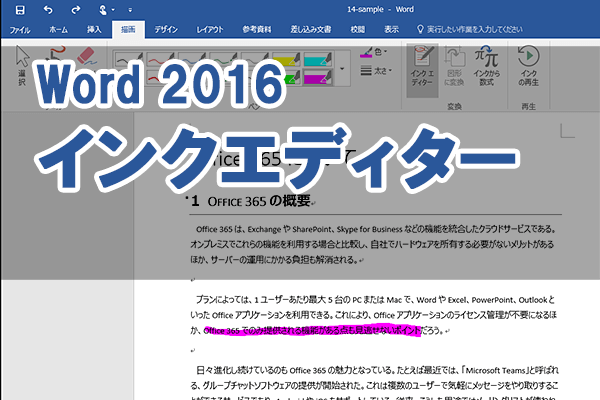Select the 描画 tab
The width and height of the screenshot is (600, 400).
pyautogui.click(x=128, y=29)
